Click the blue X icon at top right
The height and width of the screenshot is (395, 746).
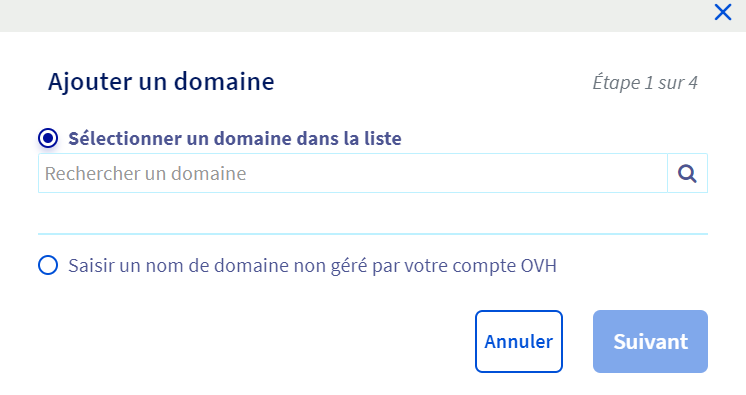[x=723, y=12]
